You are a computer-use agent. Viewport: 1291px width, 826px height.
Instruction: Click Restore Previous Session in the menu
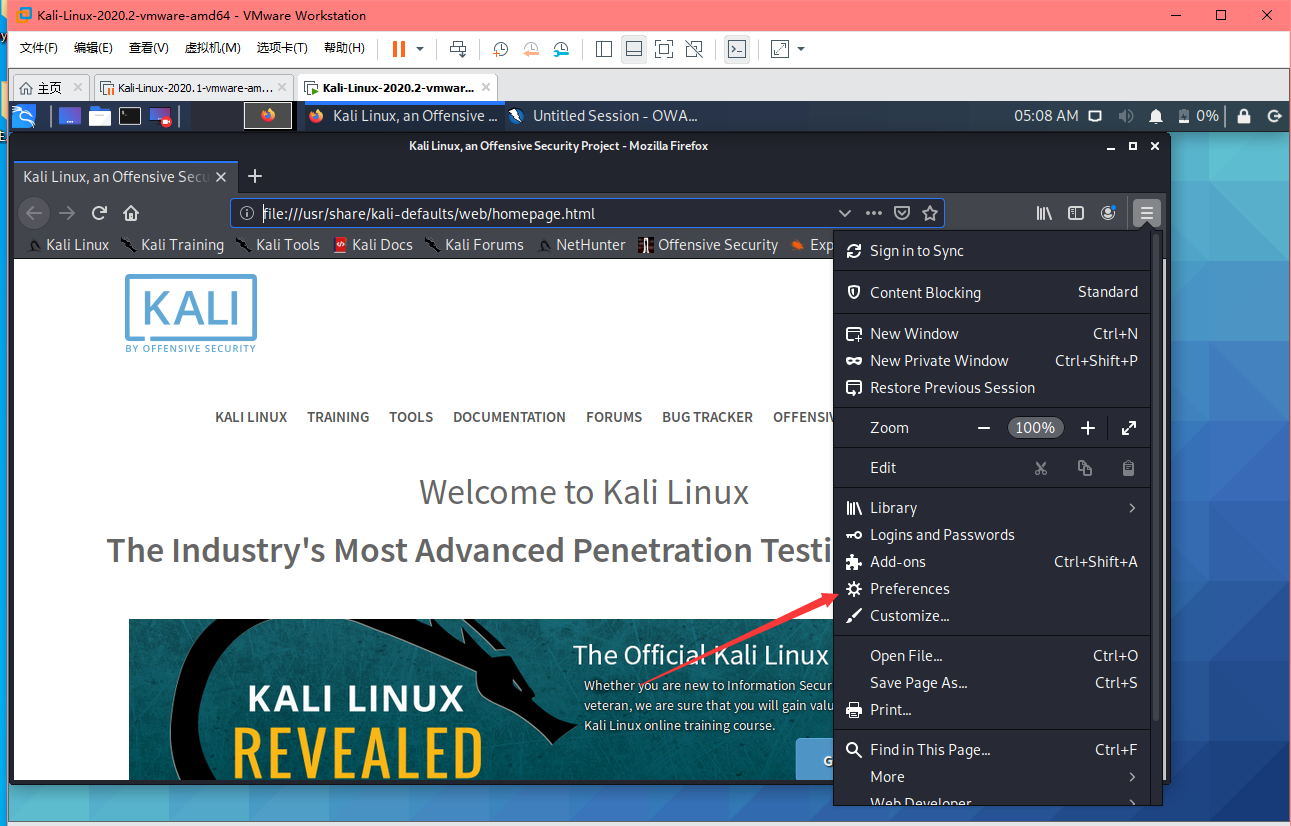(952, 388)
